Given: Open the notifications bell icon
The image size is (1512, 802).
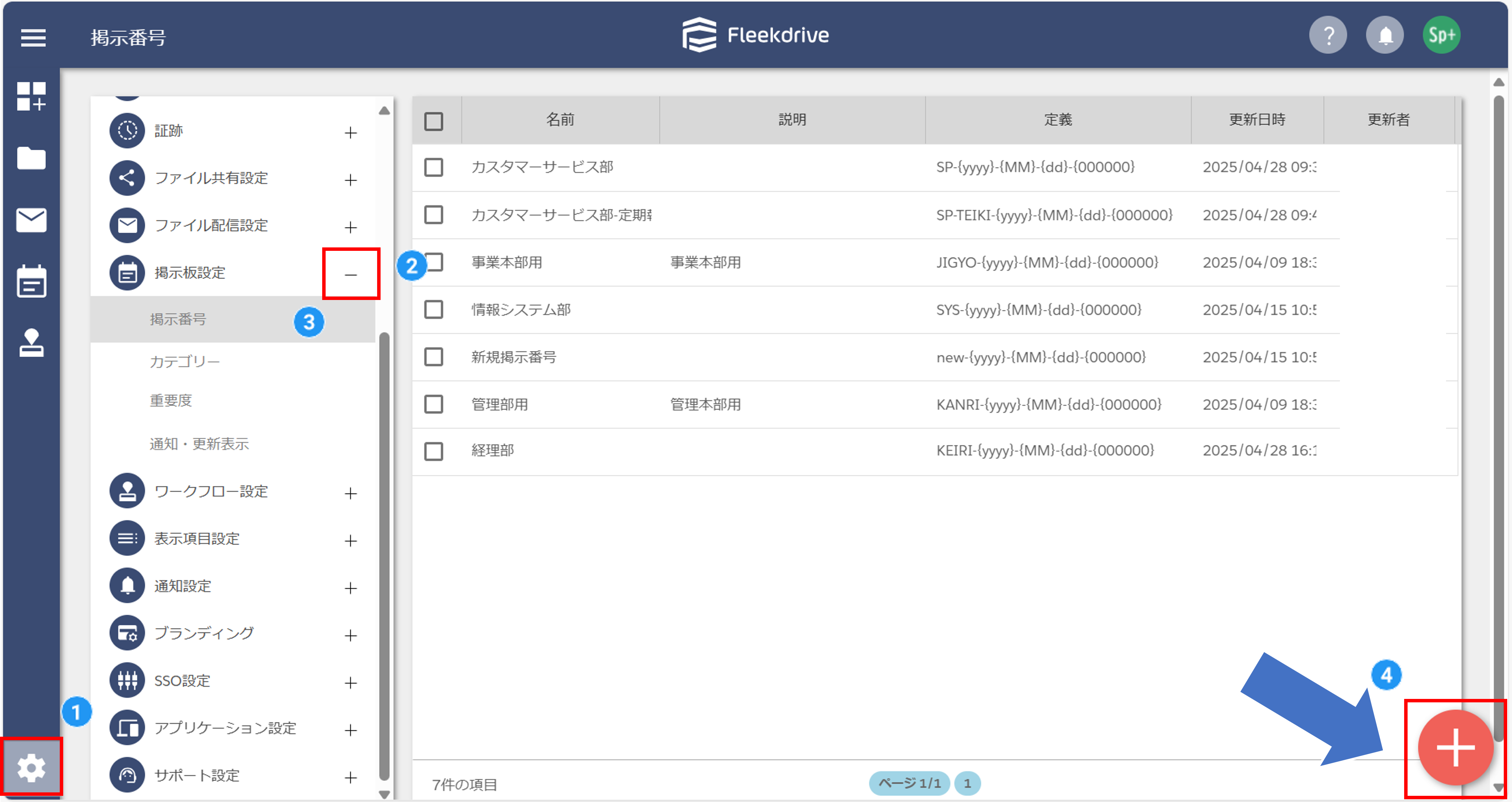Looking at the screenshot, I should click(x=1385, y=35).
